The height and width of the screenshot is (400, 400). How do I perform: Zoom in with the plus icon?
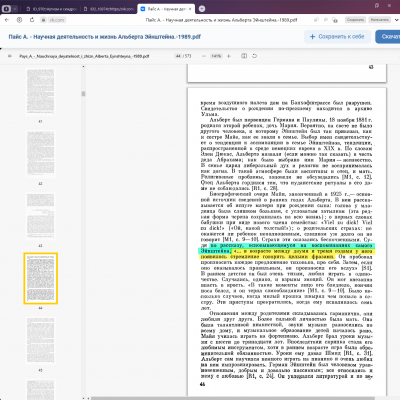[x=229, y=56]
